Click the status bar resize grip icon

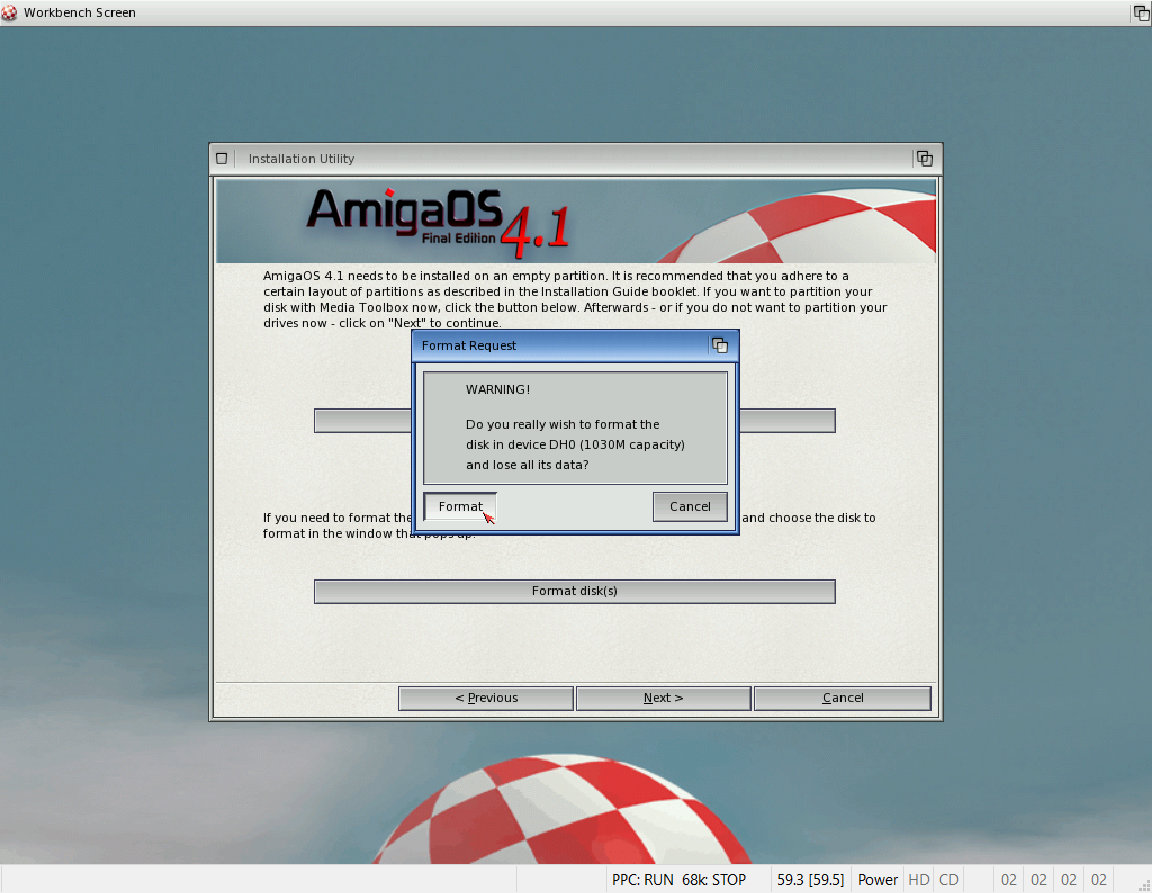1143,885
